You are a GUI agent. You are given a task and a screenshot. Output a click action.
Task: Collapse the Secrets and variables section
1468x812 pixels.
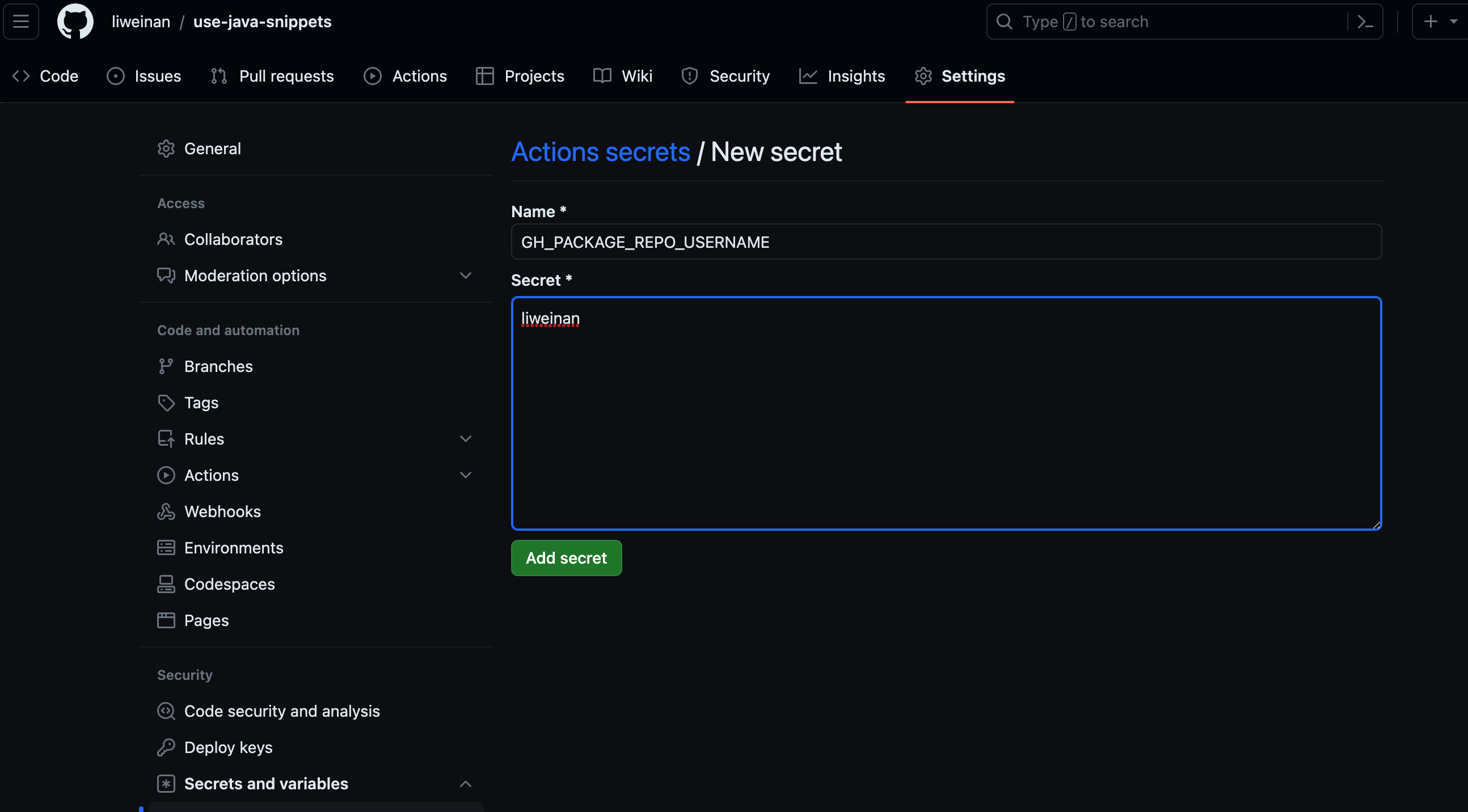point(465,784)
